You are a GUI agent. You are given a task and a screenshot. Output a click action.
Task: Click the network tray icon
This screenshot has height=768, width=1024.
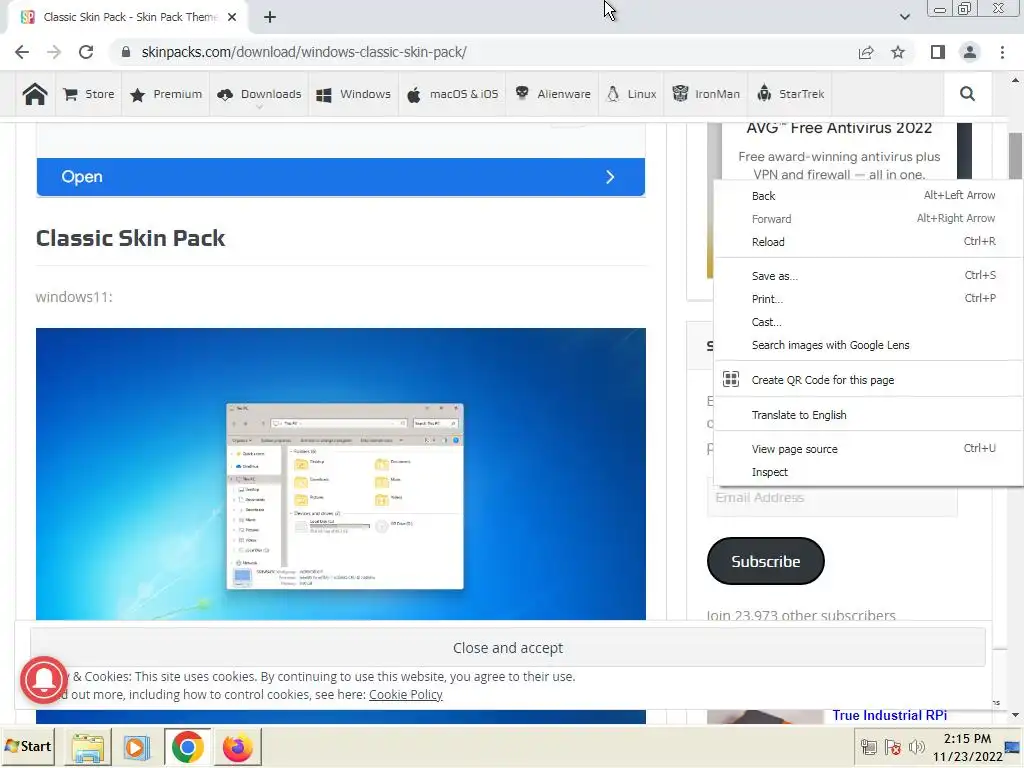click(869, 747)
